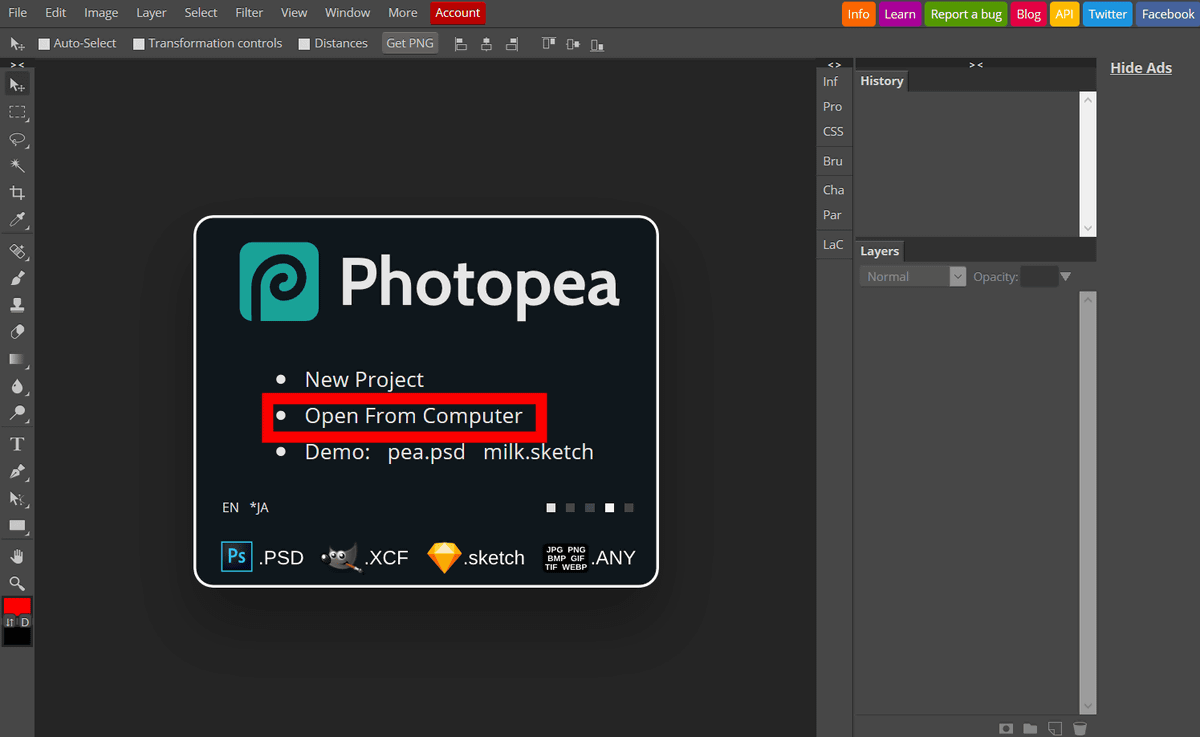Select the Eraser tool

coord(17,332)
